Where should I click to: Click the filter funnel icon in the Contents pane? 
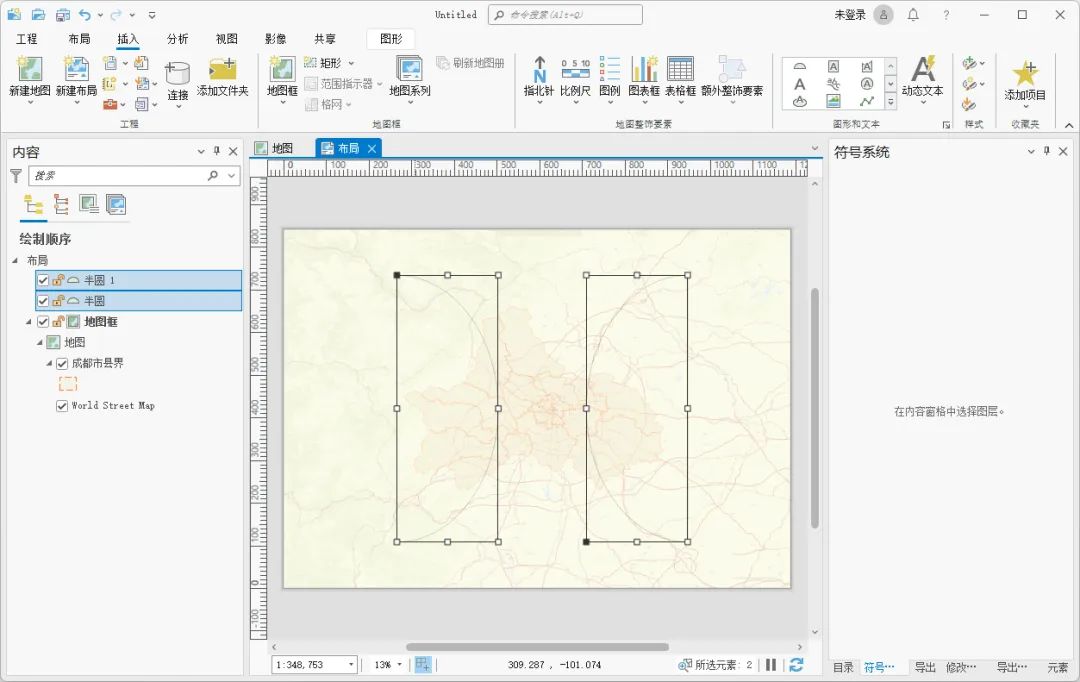click(x=16, y=176)
